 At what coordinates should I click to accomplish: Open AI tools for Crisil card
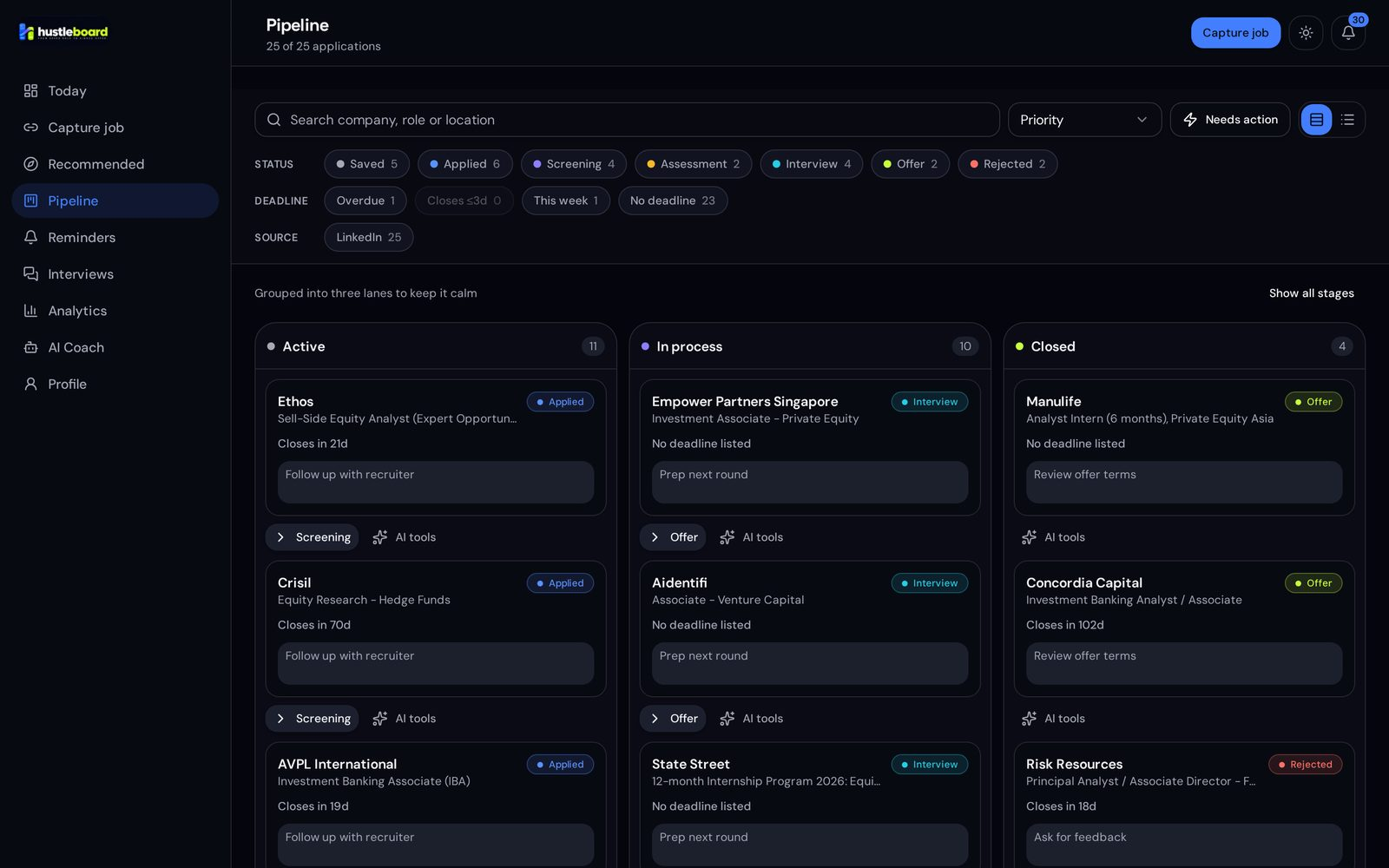(x=405, y=719)
